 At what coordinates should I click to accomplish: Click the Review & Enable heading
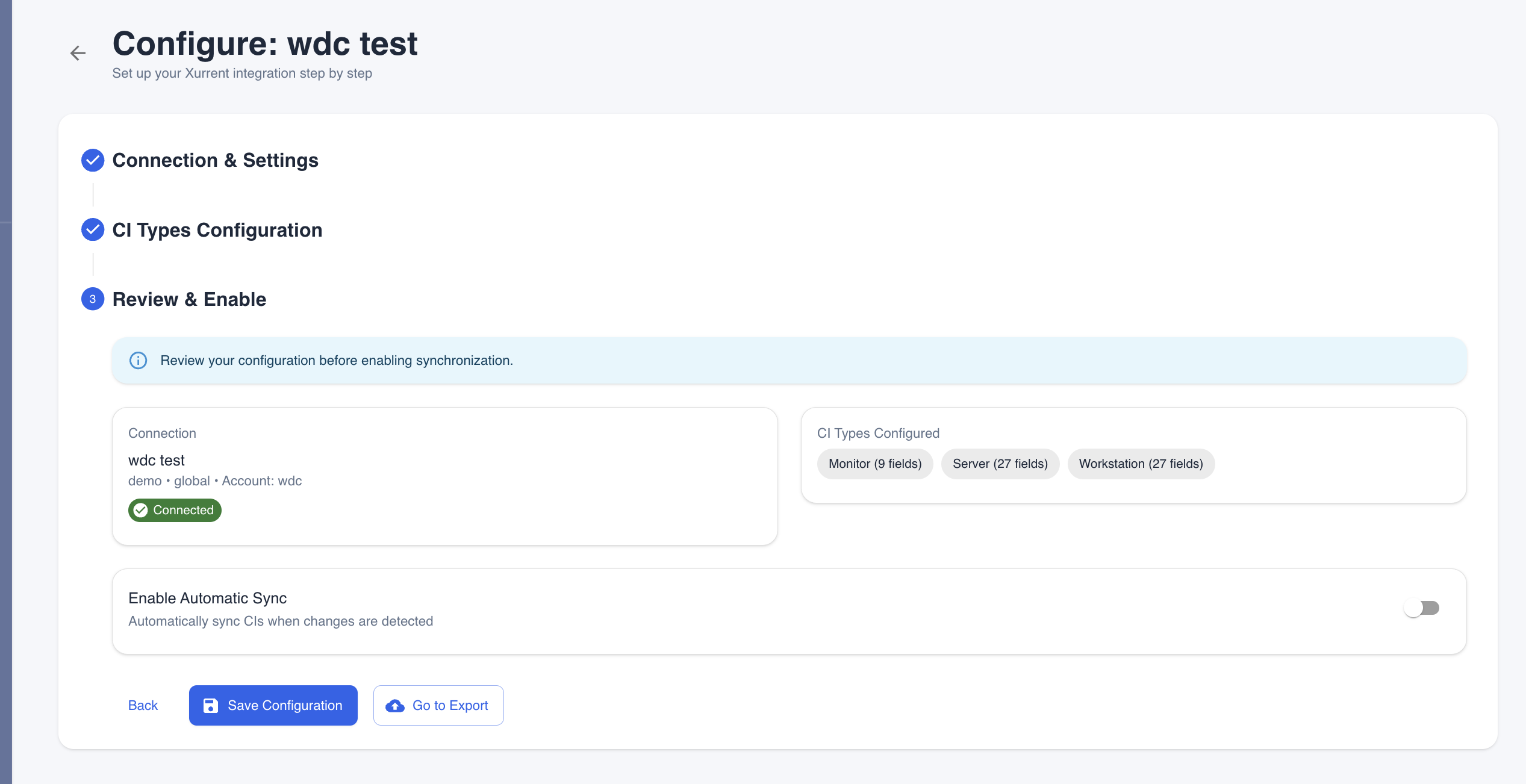(x=189, y=299)
